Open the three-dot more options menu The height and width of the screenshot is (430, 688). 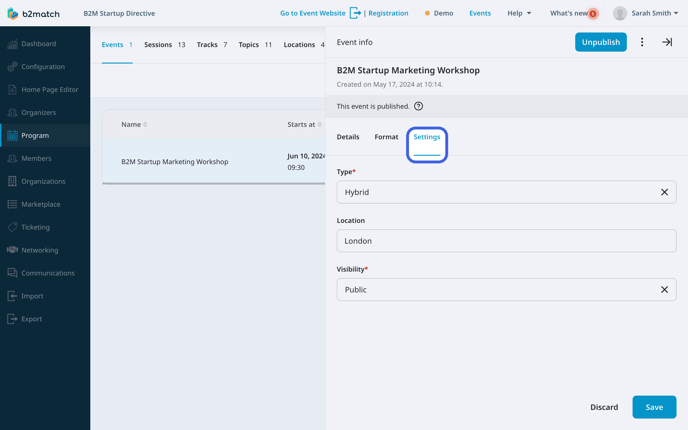click(x=642, y=42)
